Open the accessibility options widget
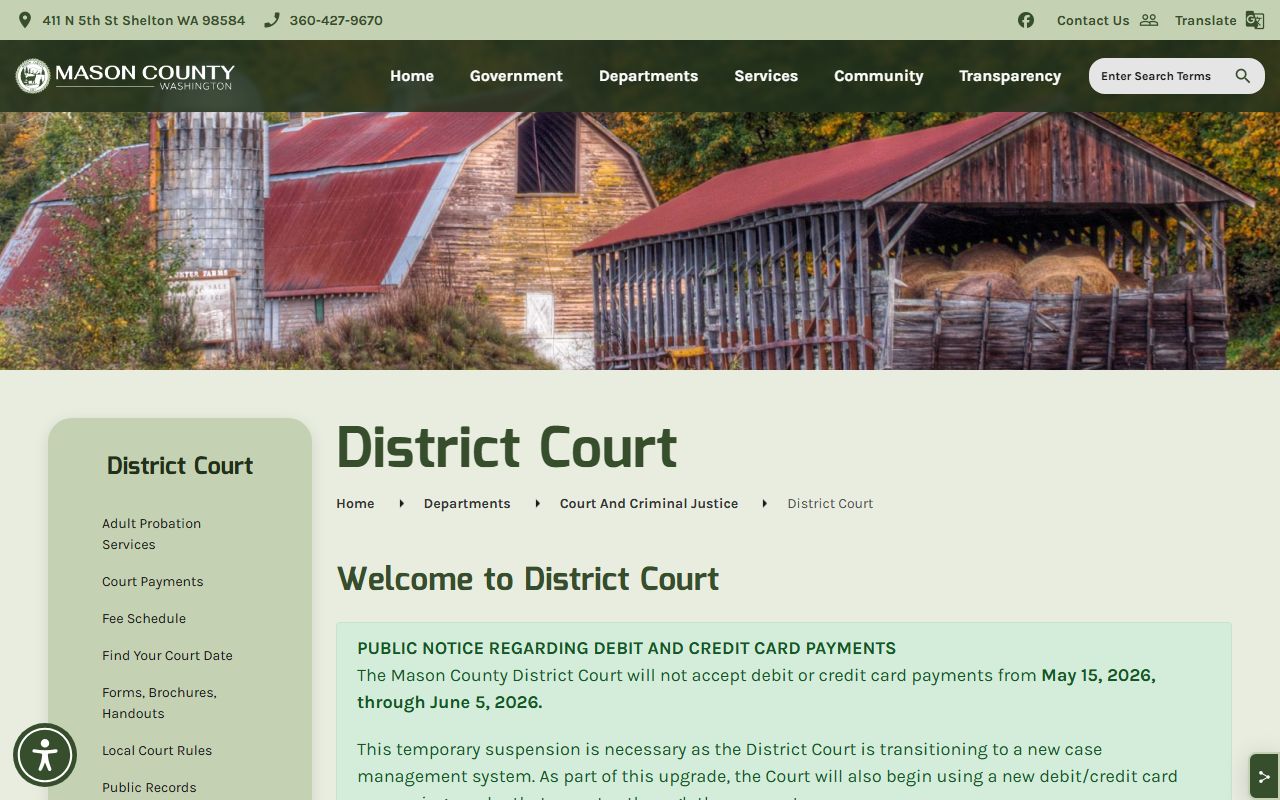 click(x=45, y=755)
